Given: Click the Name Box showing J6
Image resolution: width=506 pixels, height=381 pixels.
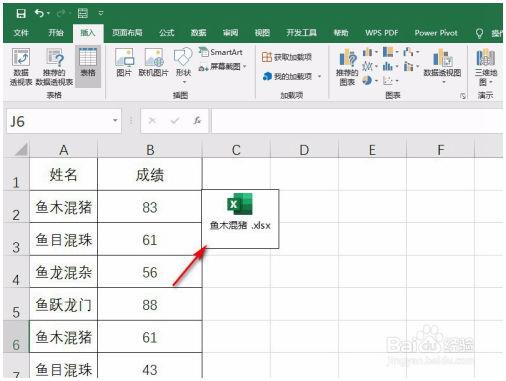Looking at the screenshot, I should pyautogui.click(x=59, y=121).
